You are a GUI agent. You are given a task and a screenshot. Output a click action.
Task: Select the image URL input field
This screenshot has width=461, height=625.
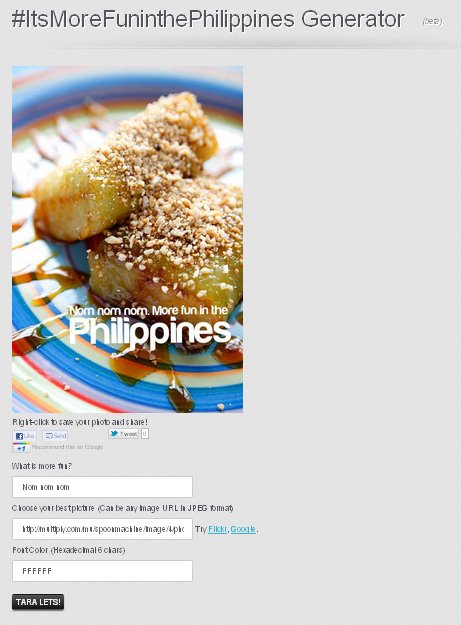[x=102, y=529]
